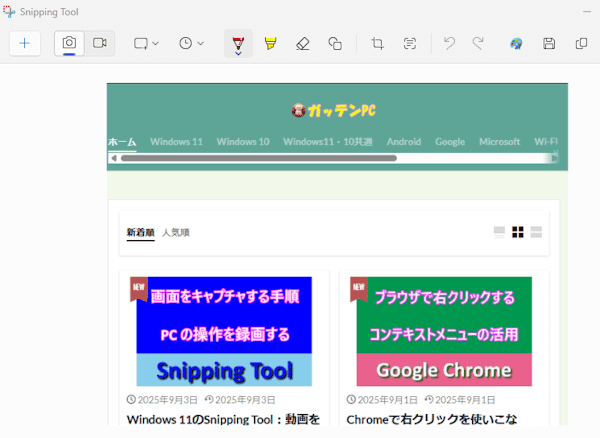Switch to Record video mode
This screenshot has height=438, width=600.
pos(99,43)
